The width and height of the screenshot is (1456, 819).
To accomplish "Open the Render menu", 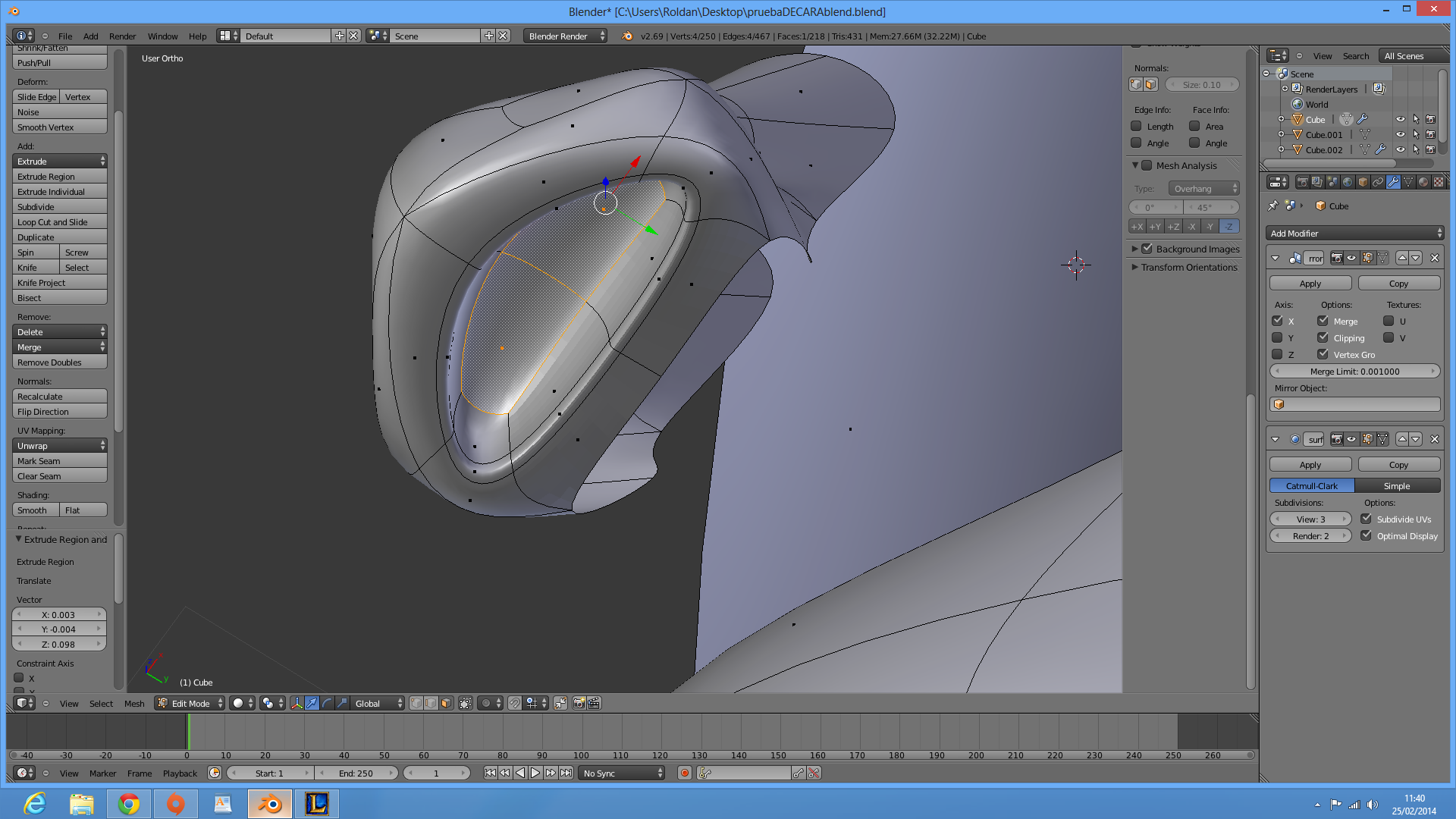I will (x=122, y=36).
